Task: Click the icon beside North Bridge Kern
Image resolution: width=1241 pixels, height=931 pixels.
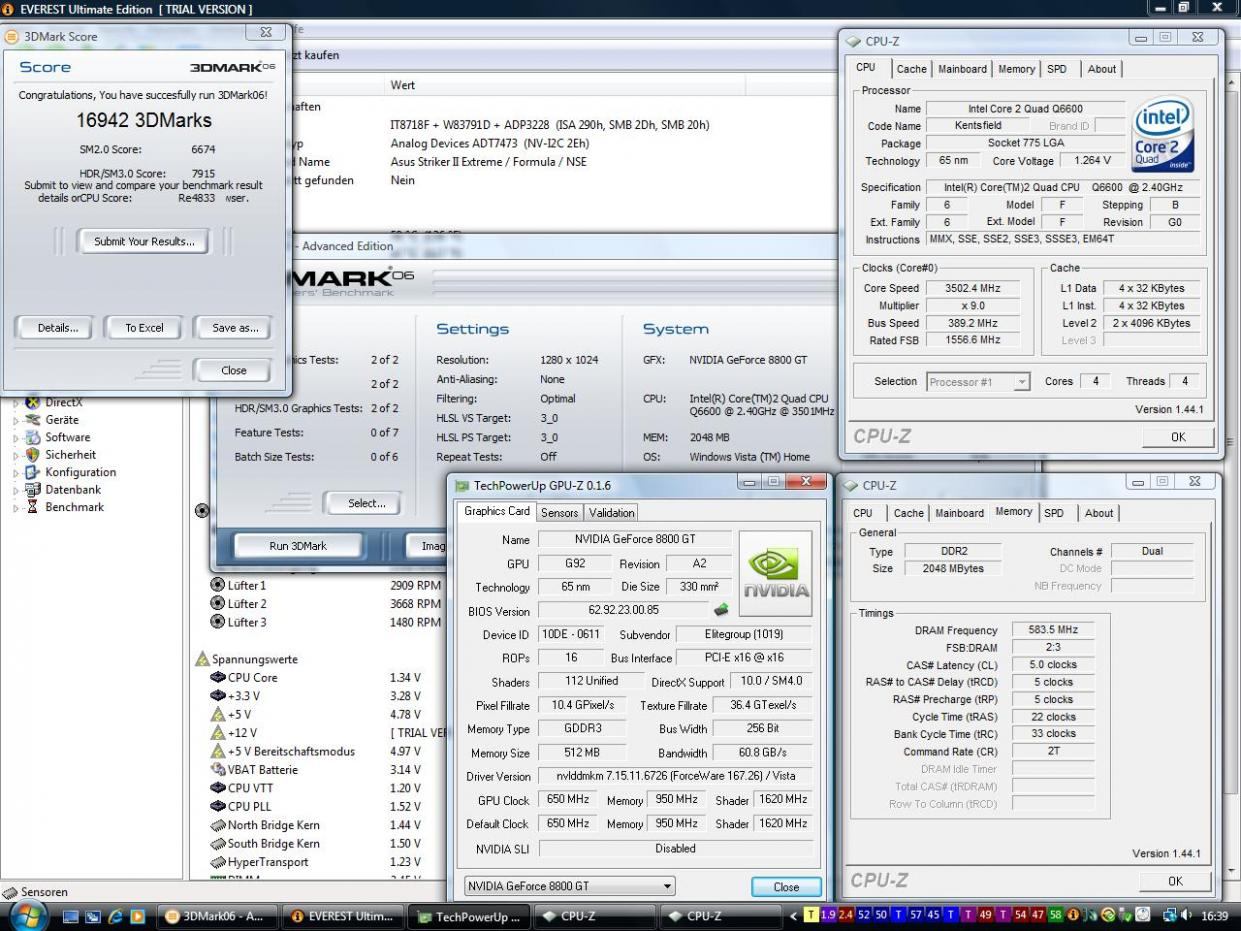Action: click(218, 825)
